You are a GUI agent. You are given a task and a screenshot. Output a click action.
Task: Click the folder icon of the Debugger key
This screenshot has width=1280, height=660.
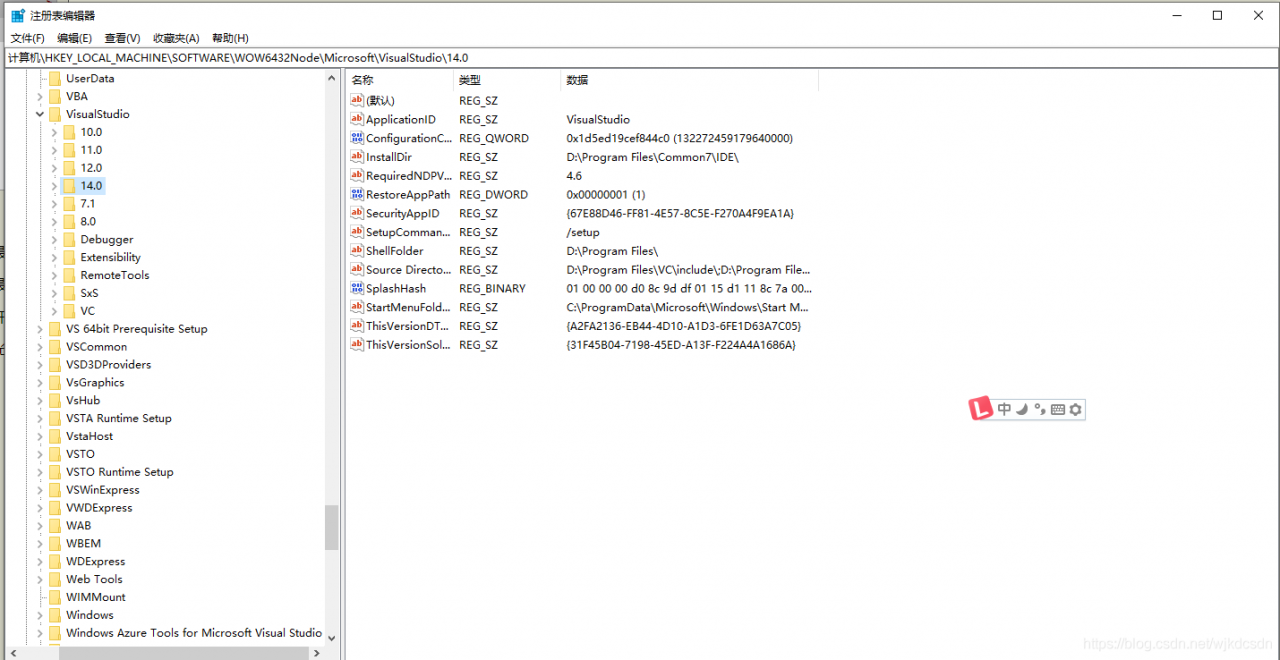pos(69,239)
